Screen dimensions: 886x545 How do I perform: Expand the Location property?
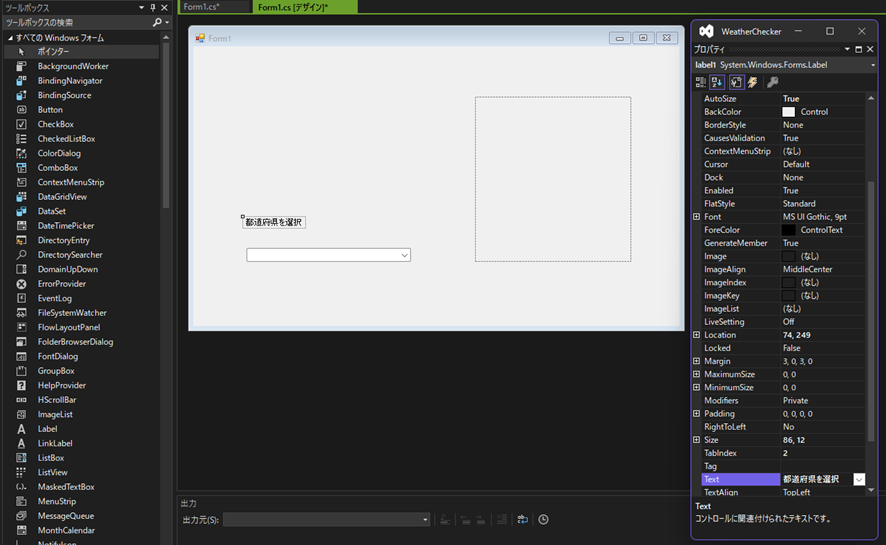tap(696, 335)
